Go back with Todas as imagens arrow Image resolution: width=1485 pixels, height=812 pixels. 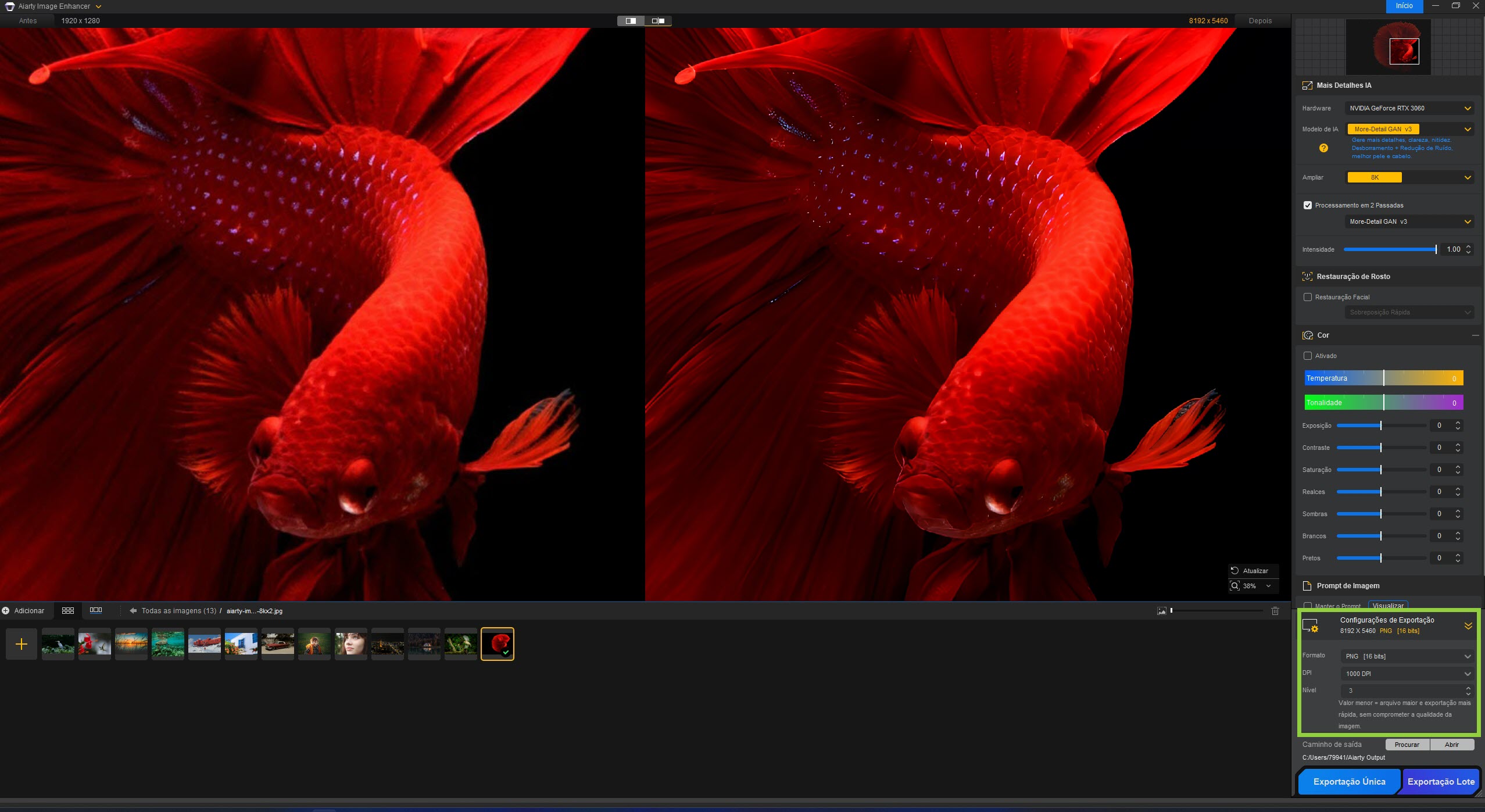(133, 611)
